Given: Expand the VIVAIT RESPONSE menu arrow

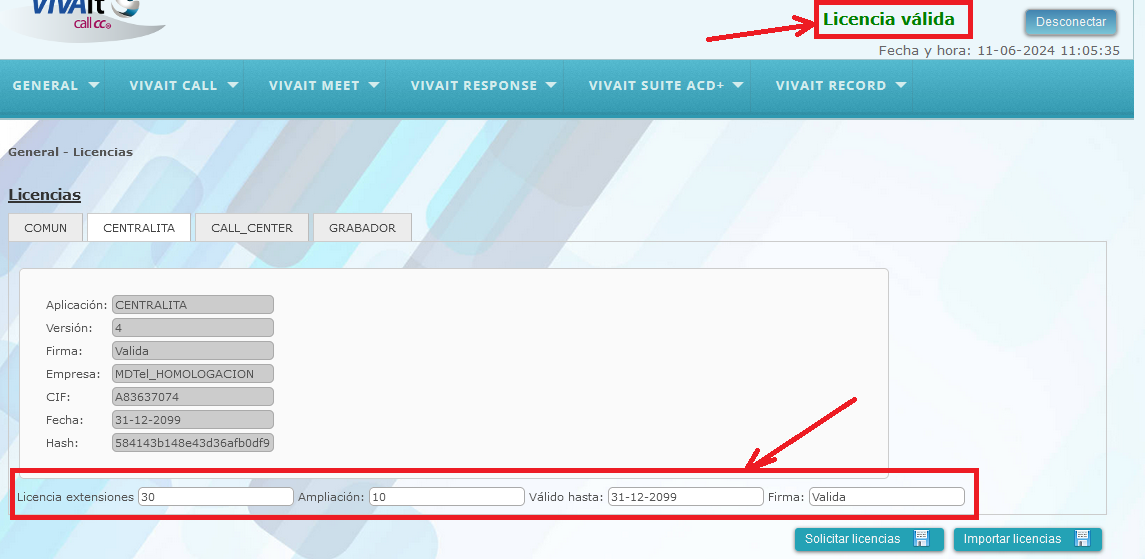Looking at the screenshot, I should pyautogui.click(x=551, y=85).
